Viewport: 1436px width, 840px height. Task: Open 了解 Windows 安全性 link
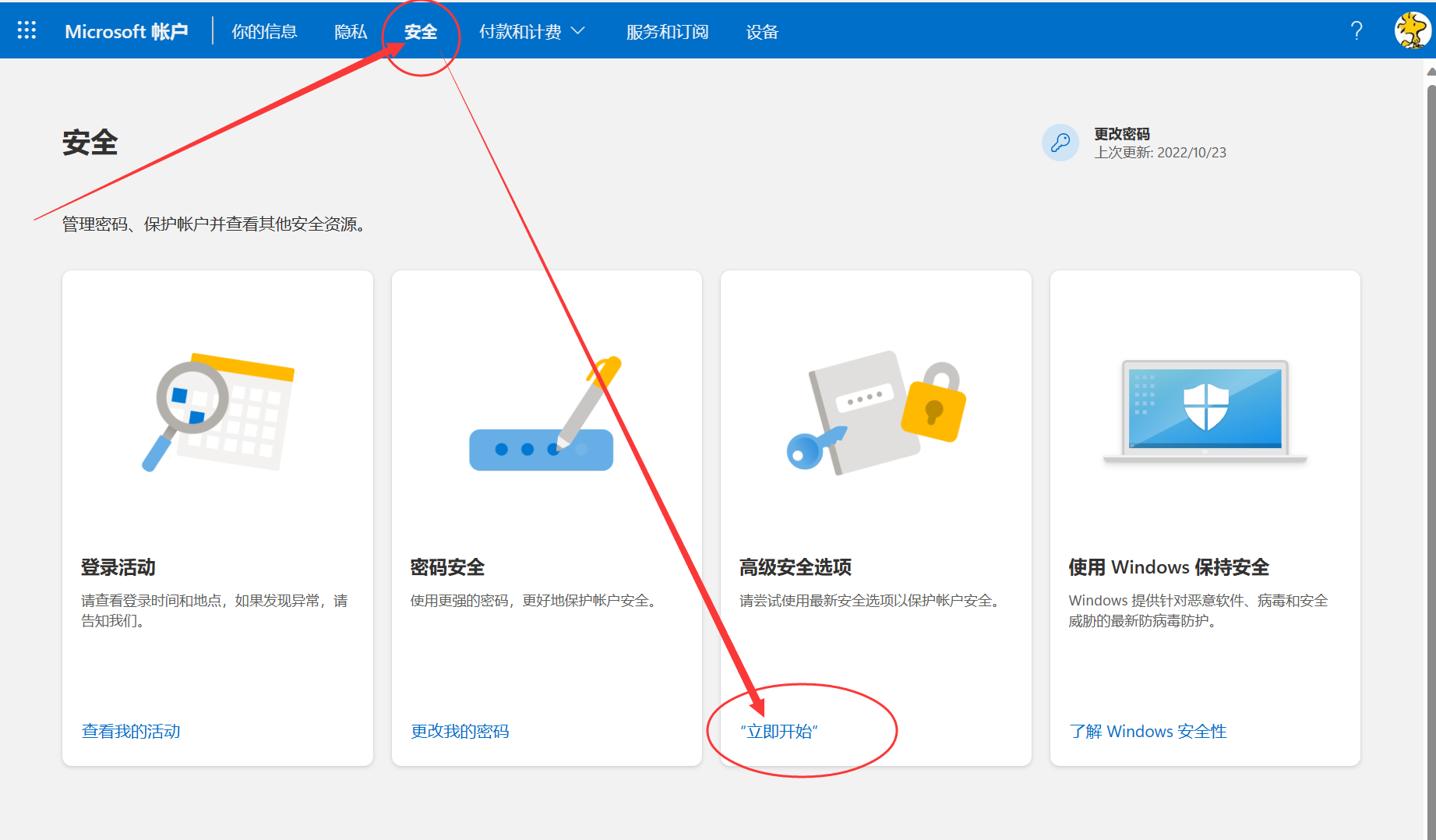click(1148, 731)
